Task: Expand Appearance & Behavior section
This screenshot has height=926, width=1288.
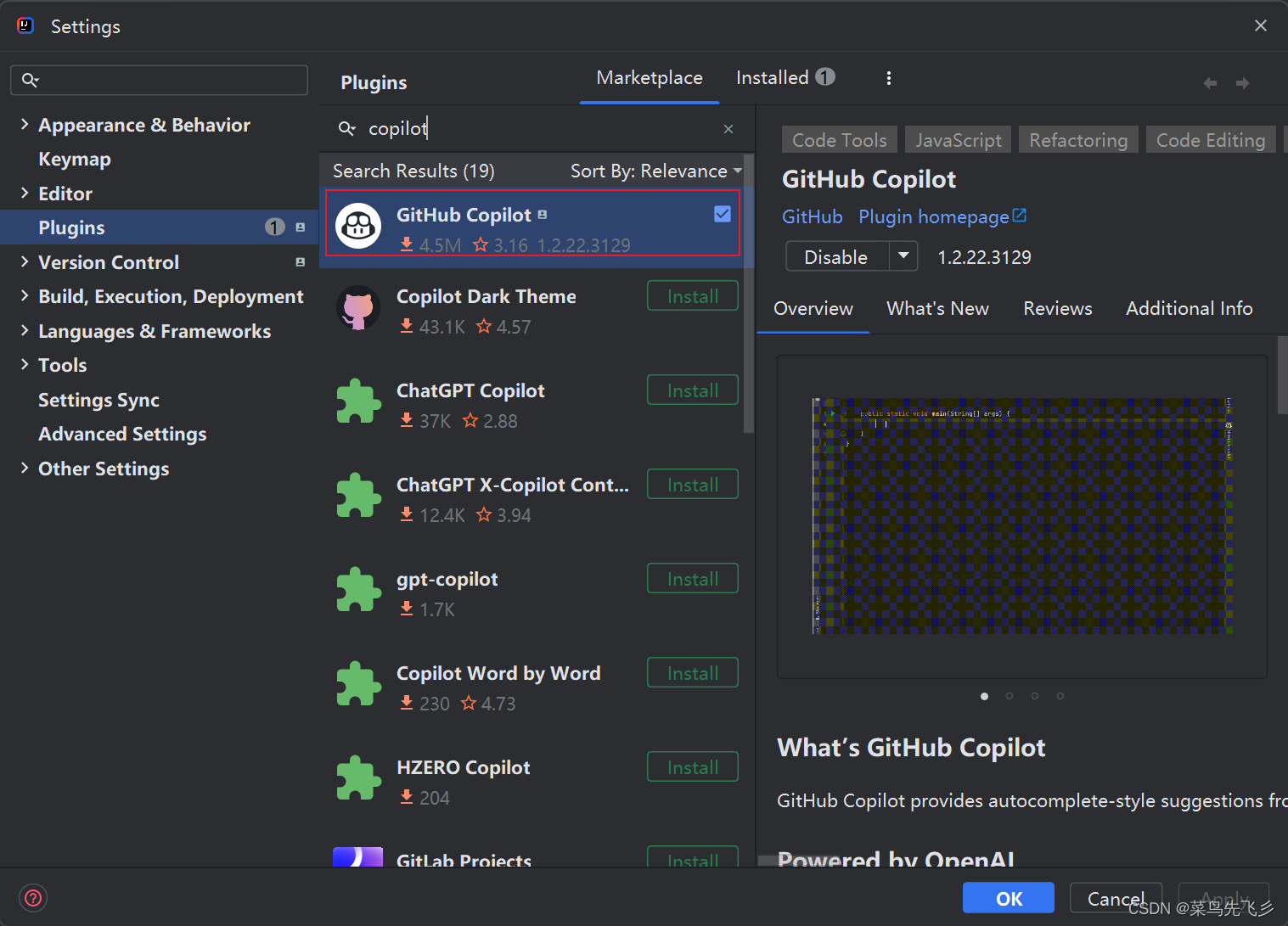Action: [x=24, y=124]
